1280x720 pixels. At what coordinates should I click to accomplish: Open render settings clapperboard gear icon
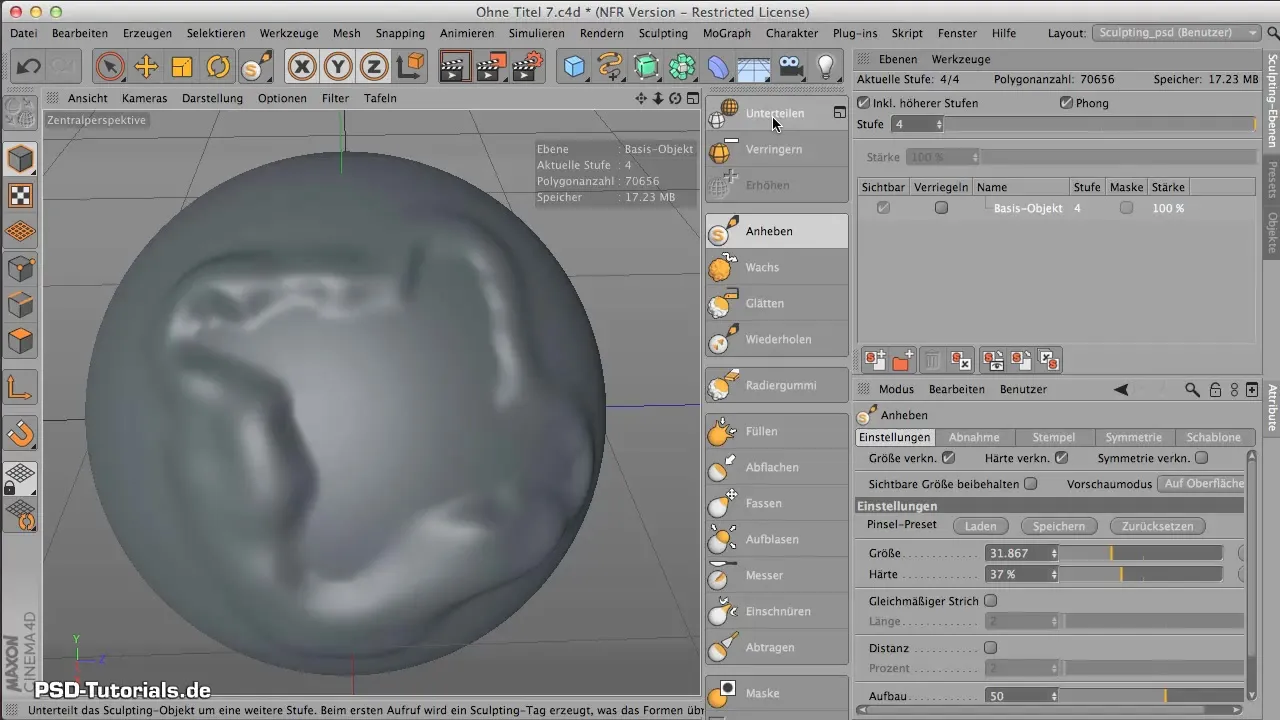[526, 67]
